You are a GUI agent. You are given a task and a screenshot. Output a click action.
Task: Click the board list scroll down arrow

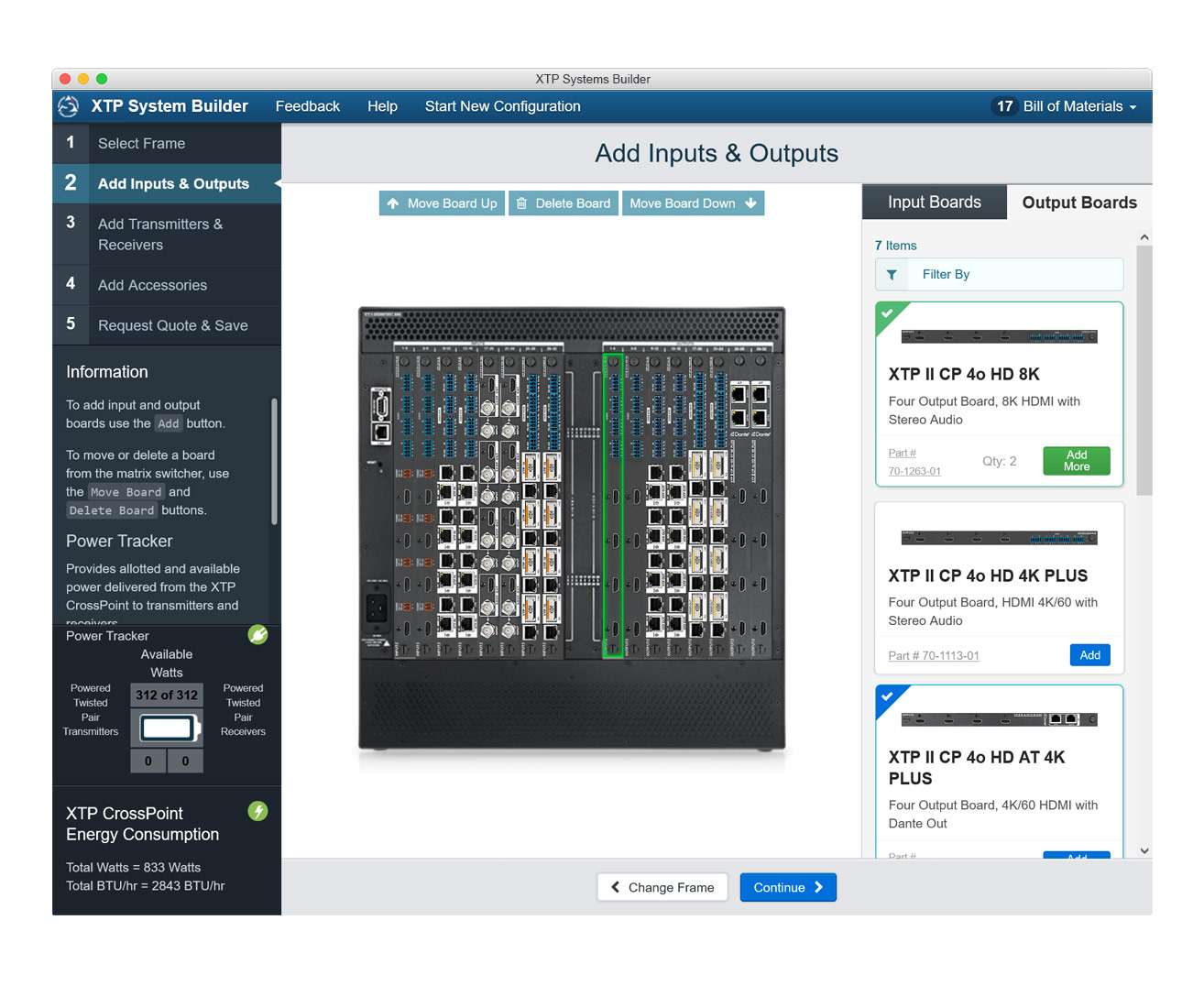[x=1144, y=851]
